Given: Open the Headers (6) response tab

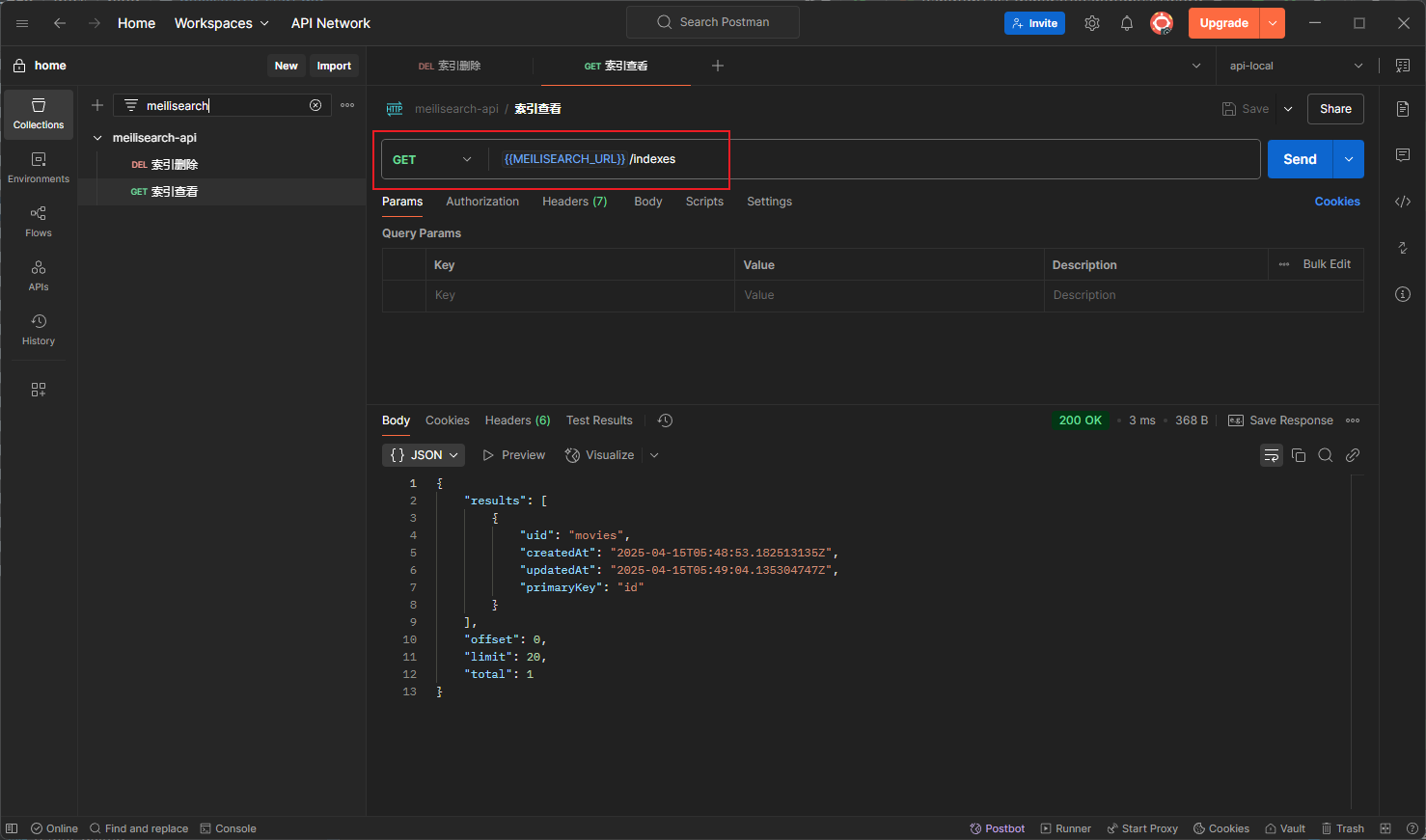Looking at the screenshot, I should point(516,420).
